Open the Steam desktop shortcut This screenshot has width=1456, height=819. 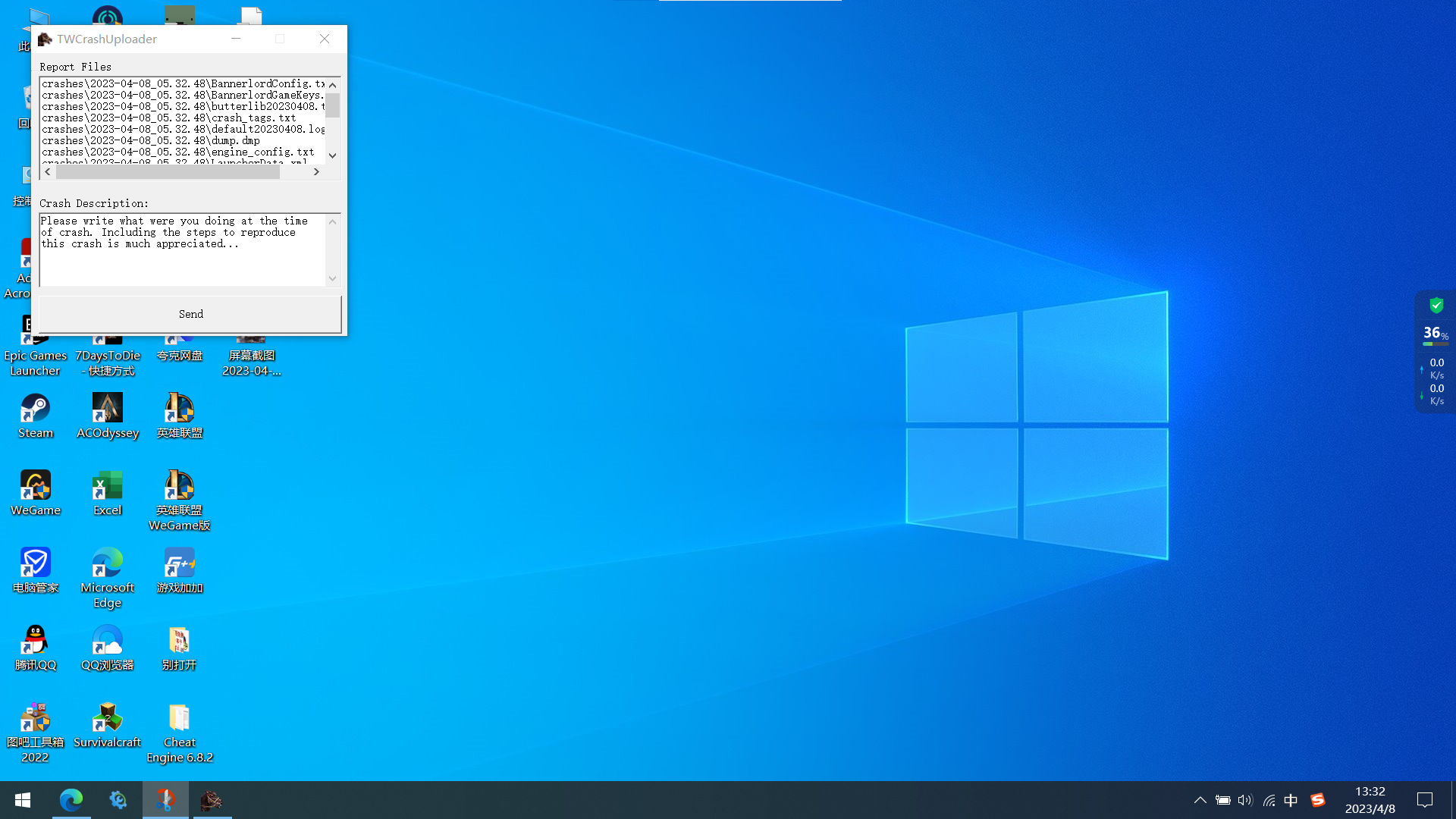click(x=35, y=416)
